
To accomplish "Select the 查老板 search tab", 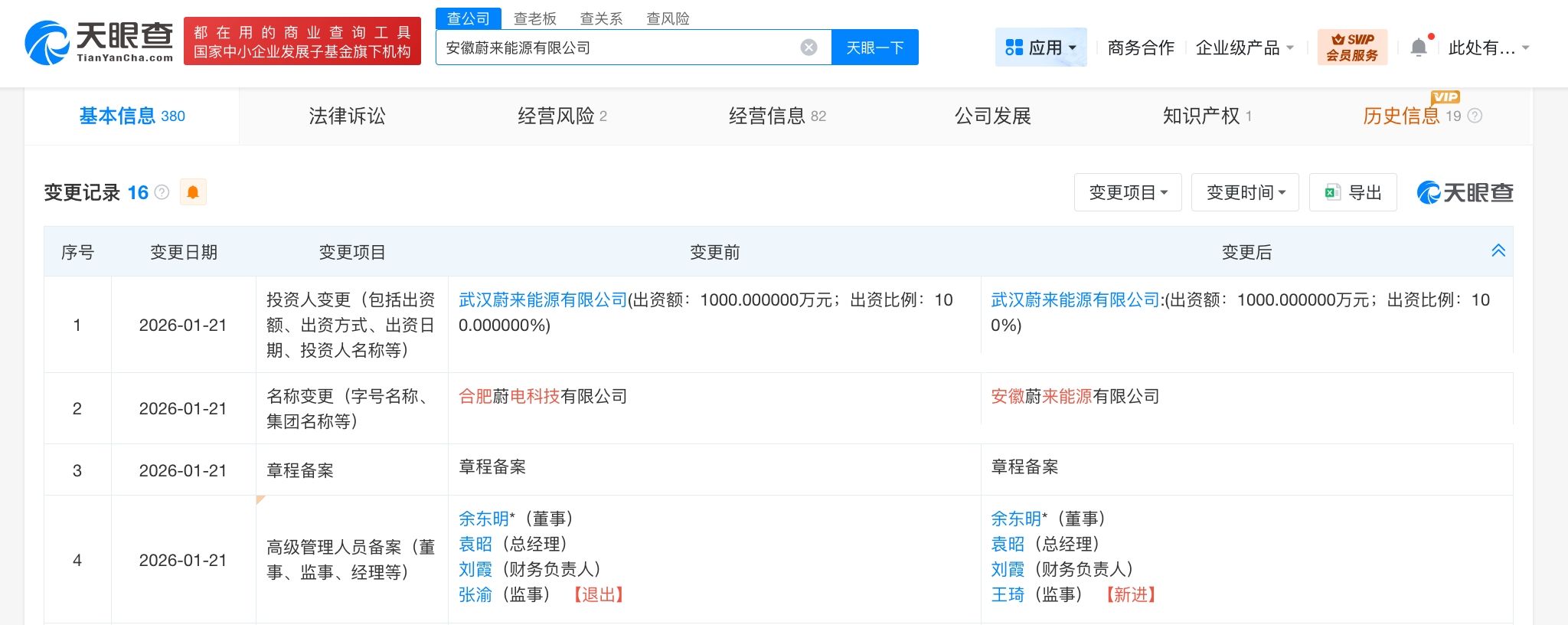I will [535, 18].
